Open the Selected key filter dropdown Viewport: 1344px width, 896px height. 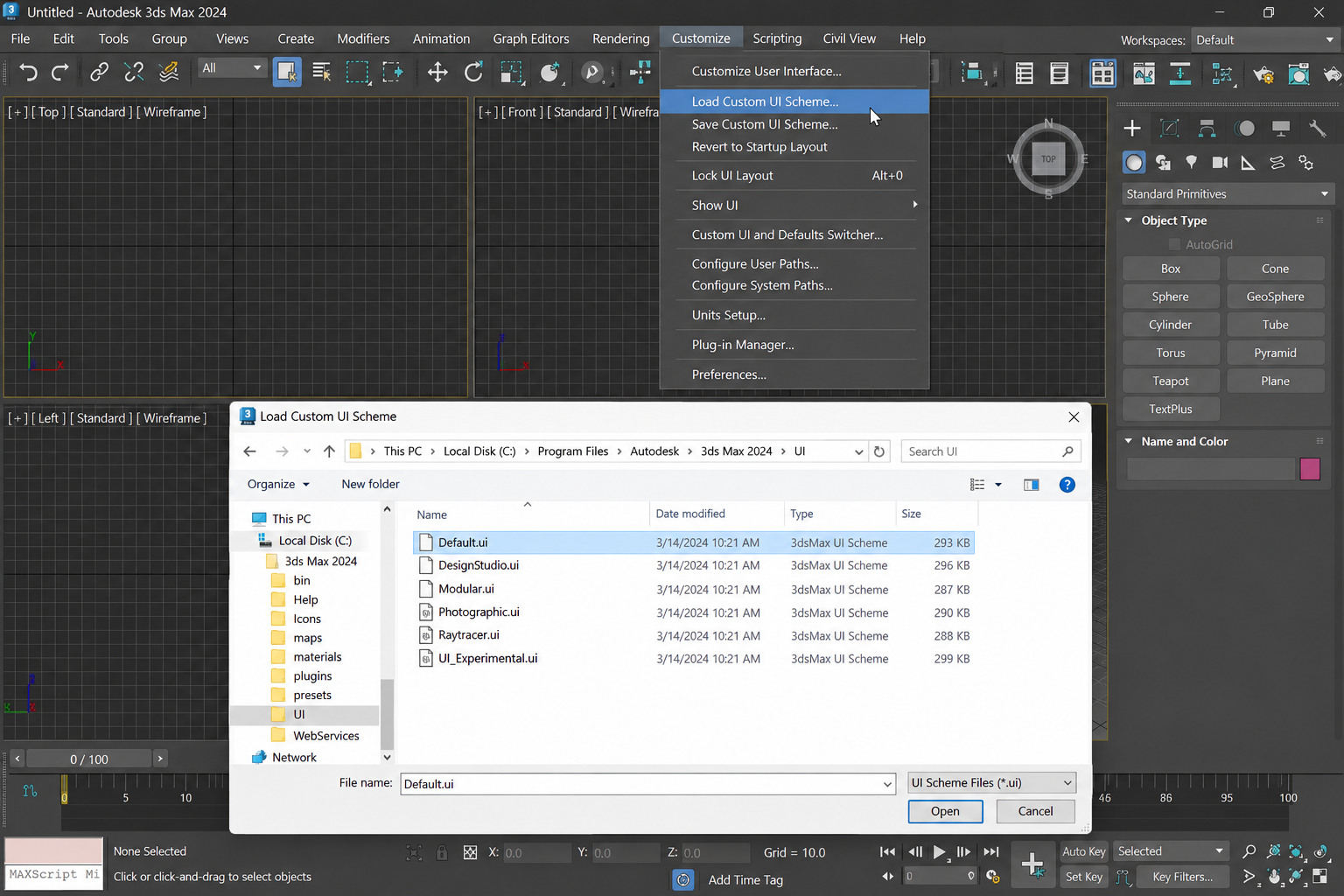[1170, 851]
